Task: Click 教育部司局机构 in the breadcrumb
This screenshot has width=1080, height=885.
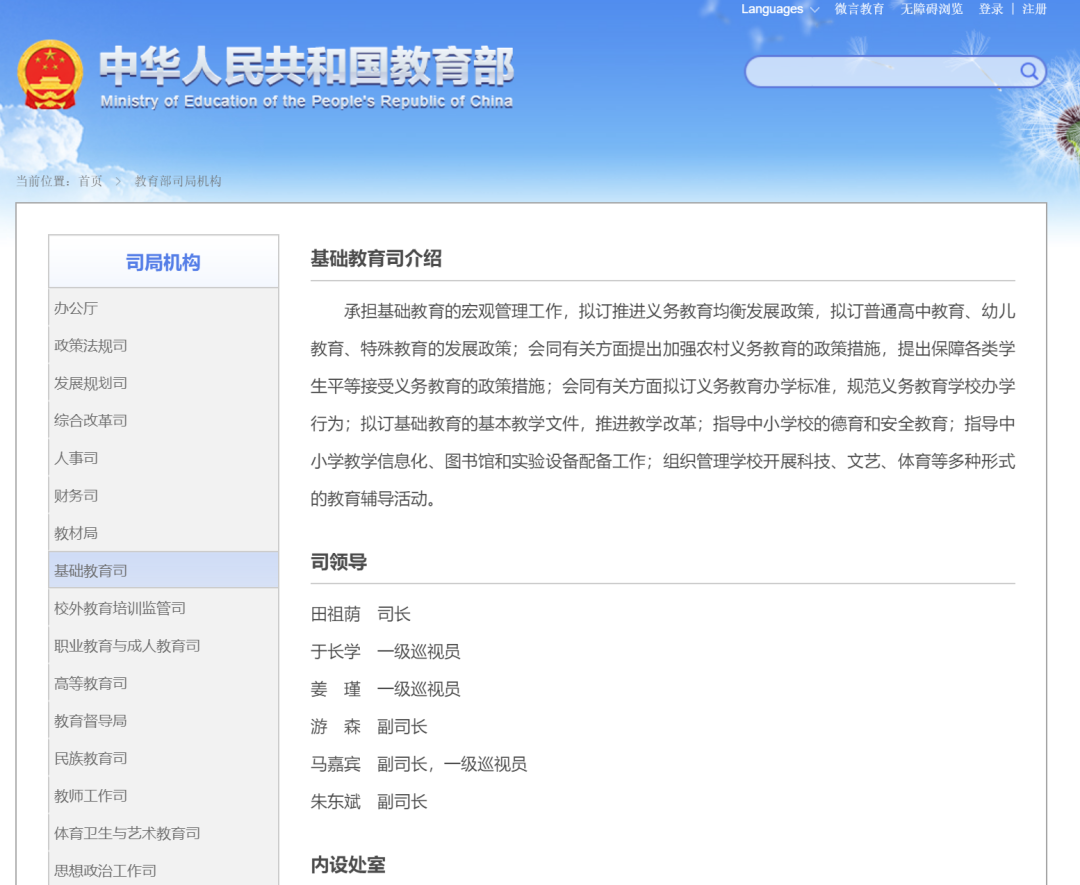Action: [x=177, y=182]
